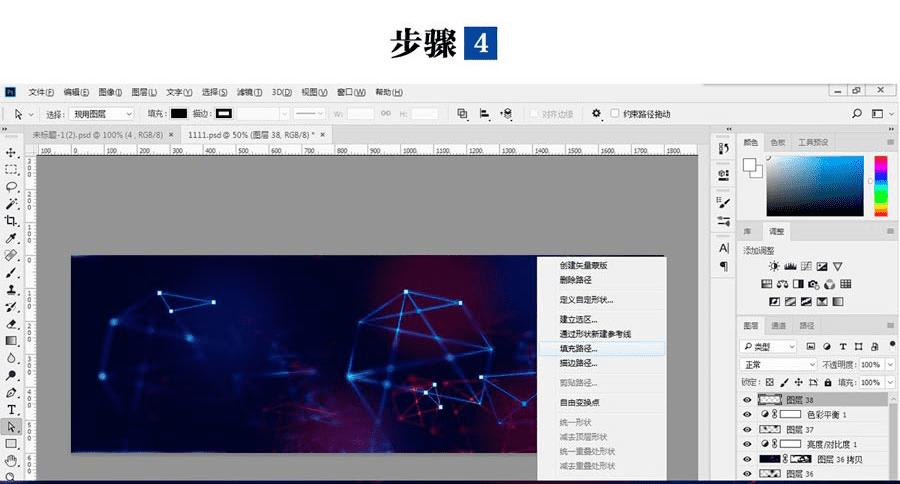Select the Hand tool

click(11, 460)
